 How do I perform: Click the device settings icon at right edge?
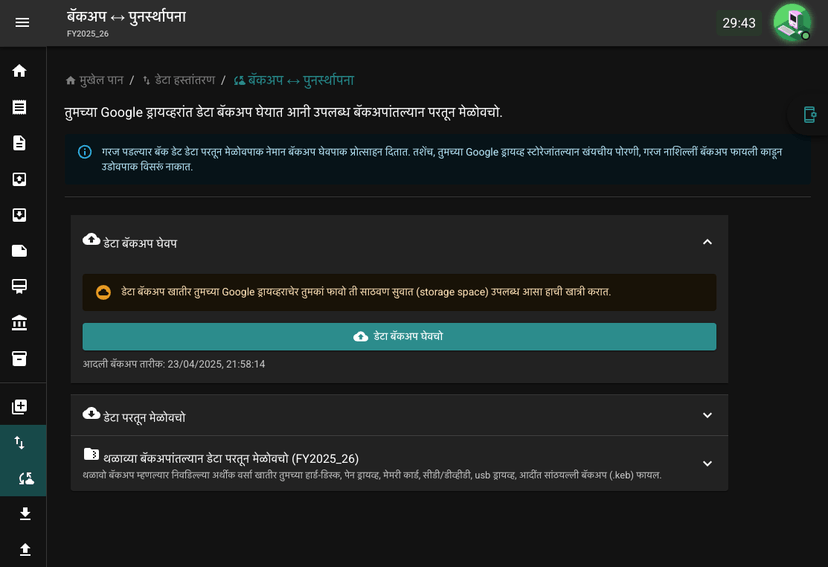click(810, 114)
